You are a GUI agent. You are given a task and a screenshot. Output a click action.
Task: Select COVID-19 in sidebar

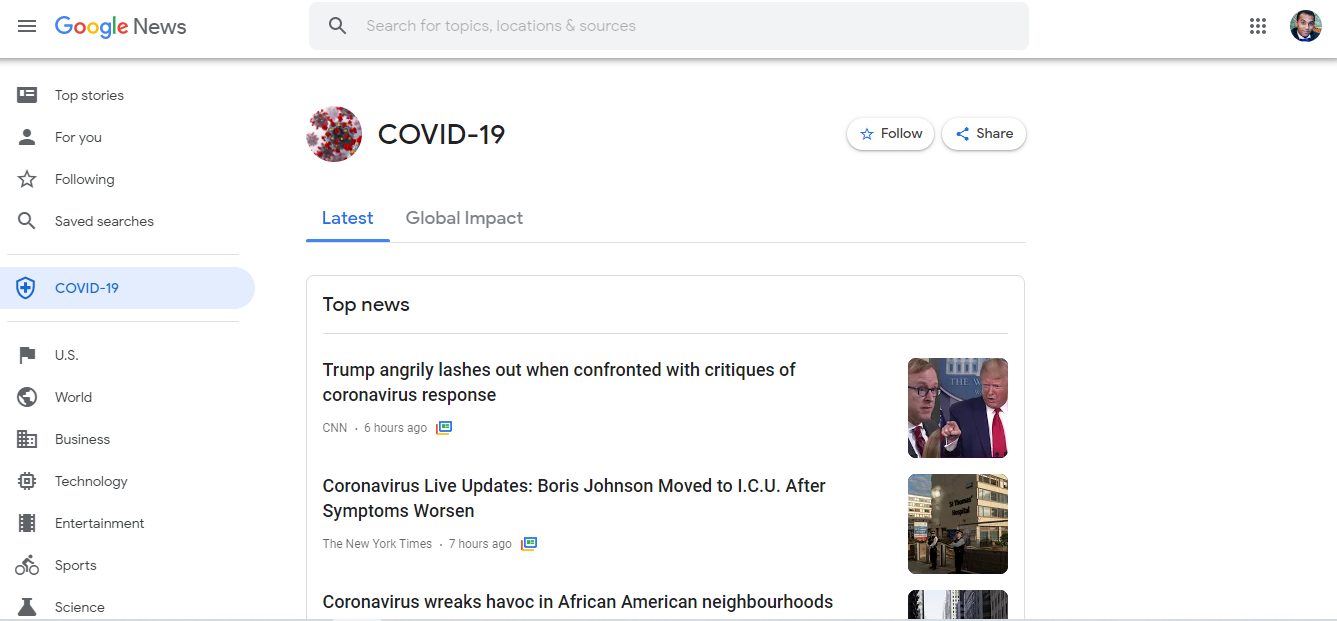127,288
